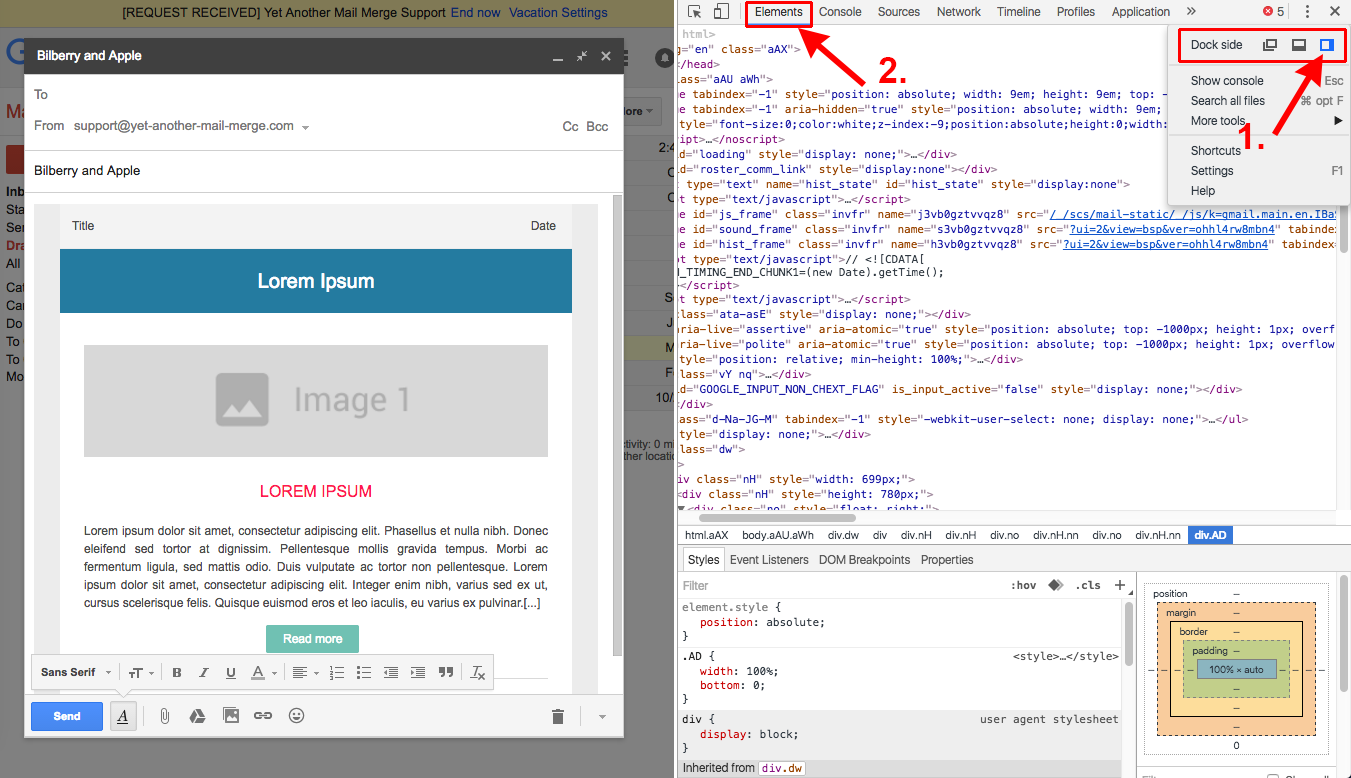Viewport: 1351px width, 778px height.
Task: Open the Event Listeners tab
Action: tap(767, 559)
